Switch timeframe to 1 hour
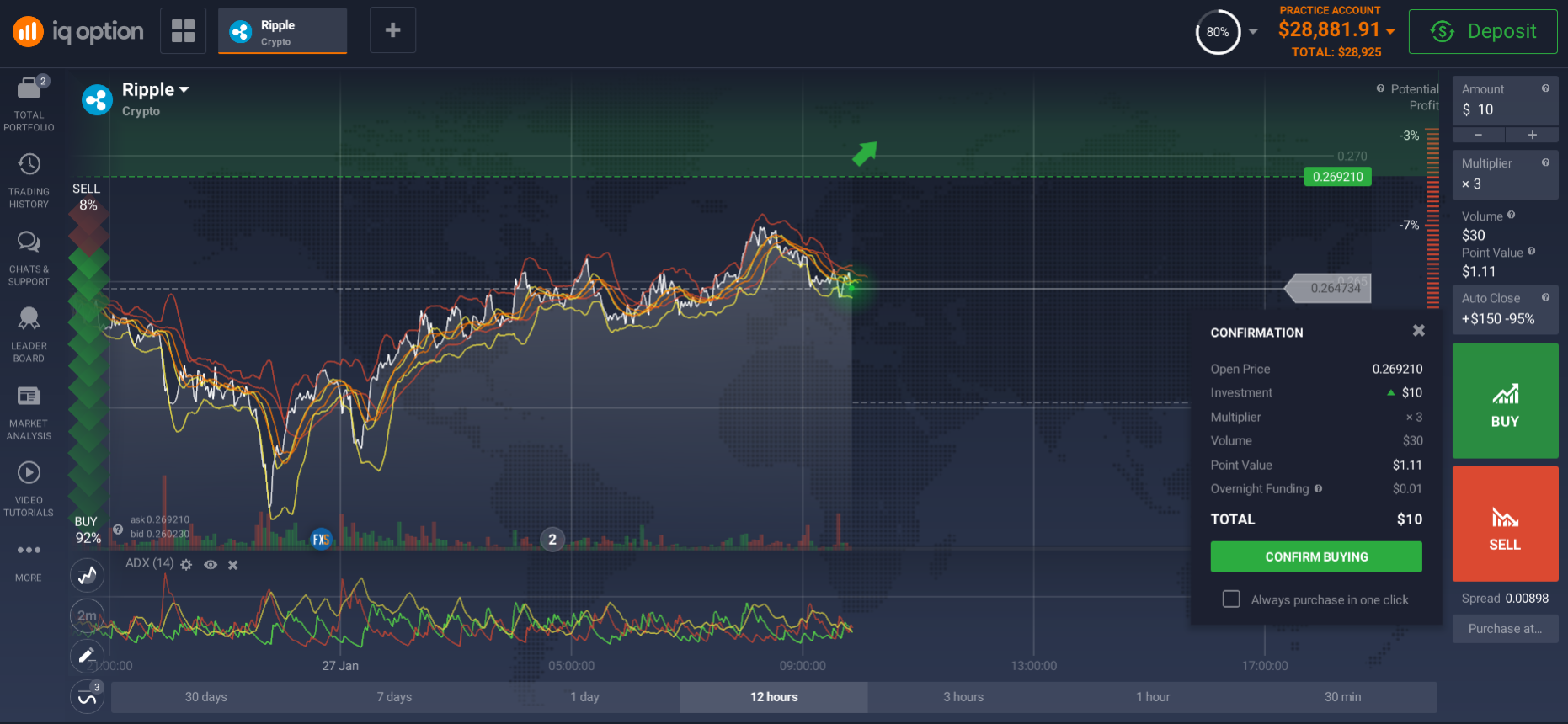This screenshot has height=724, width=1568. (1153, 697)
